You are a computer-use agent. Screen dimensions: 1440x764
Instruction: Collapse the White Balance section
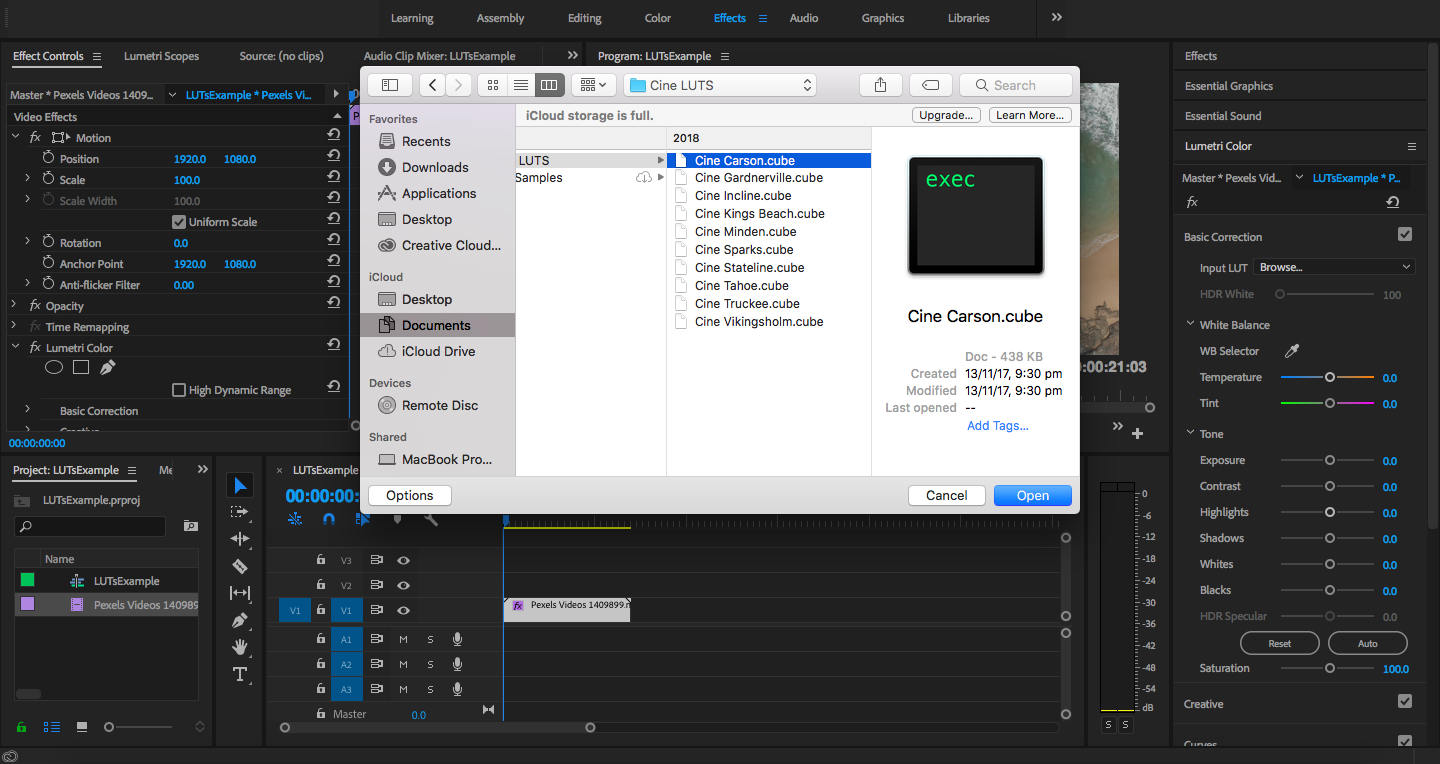1190,324
